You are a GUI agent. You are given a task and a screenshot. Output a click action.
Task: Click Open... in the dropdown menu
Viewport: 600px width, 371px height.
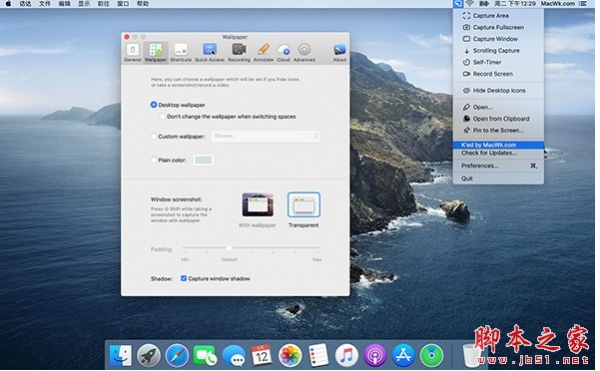coord(498,107)
